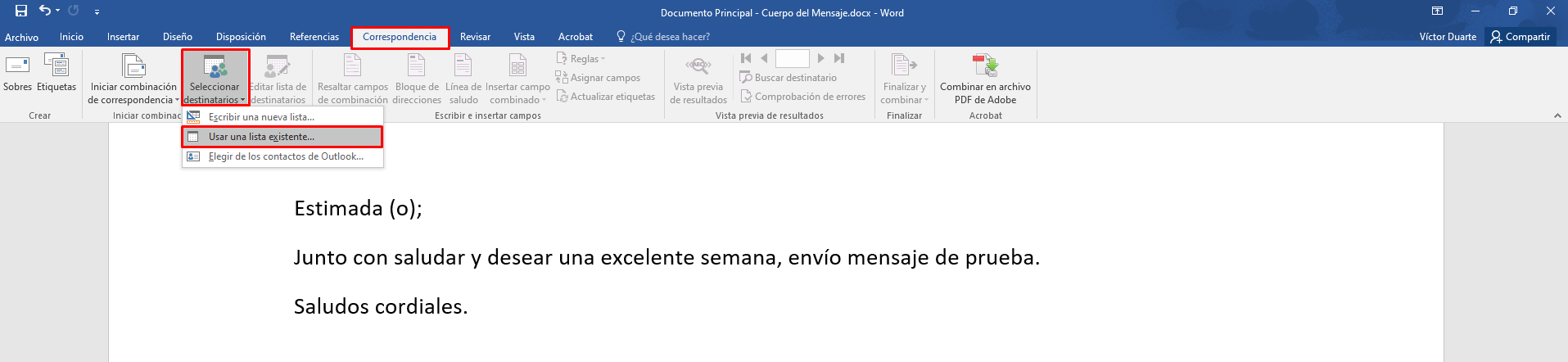
Task: Collapse the ribbon with the chevron
Action: (1557, 116)
